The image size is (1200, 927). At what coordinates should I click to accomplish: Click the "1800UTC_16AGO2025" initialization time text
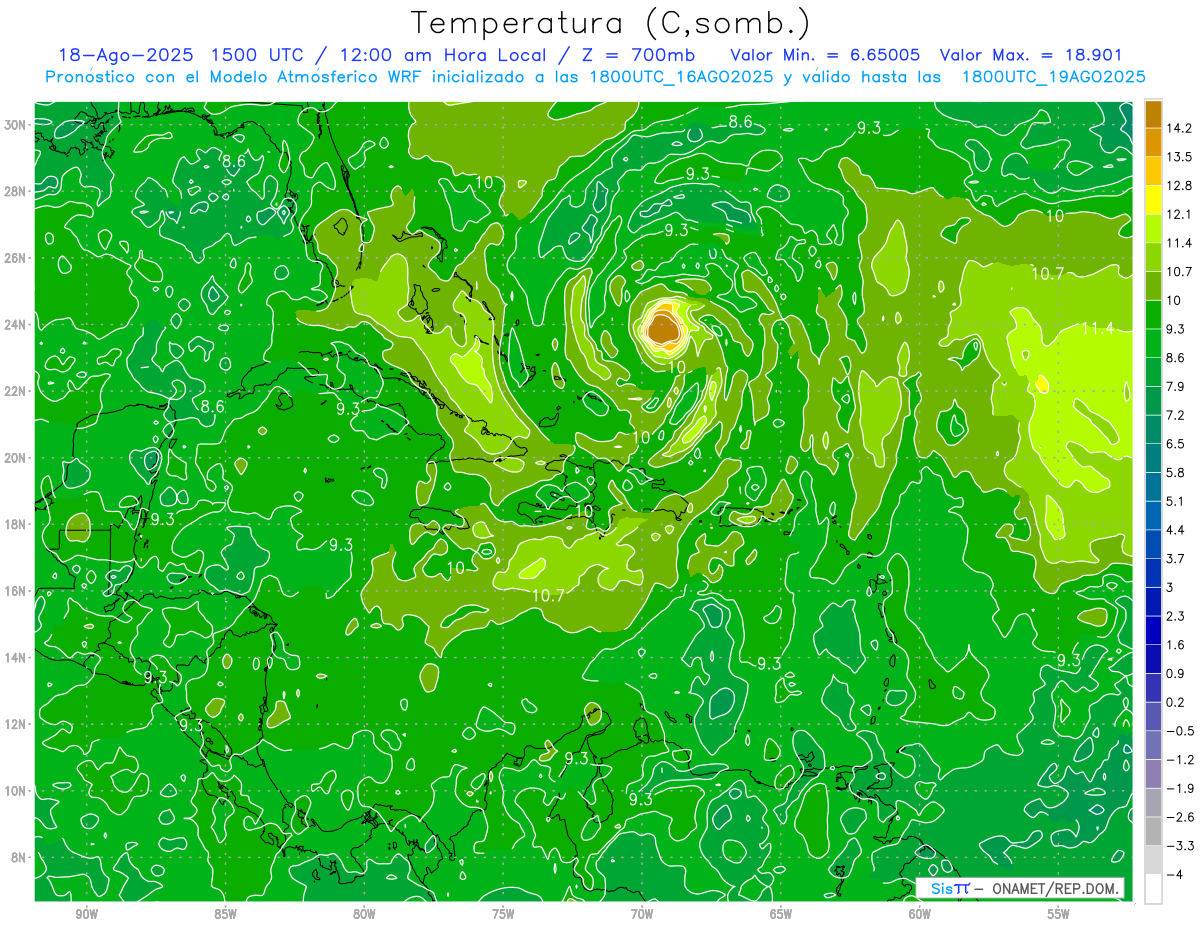(680, 77)
